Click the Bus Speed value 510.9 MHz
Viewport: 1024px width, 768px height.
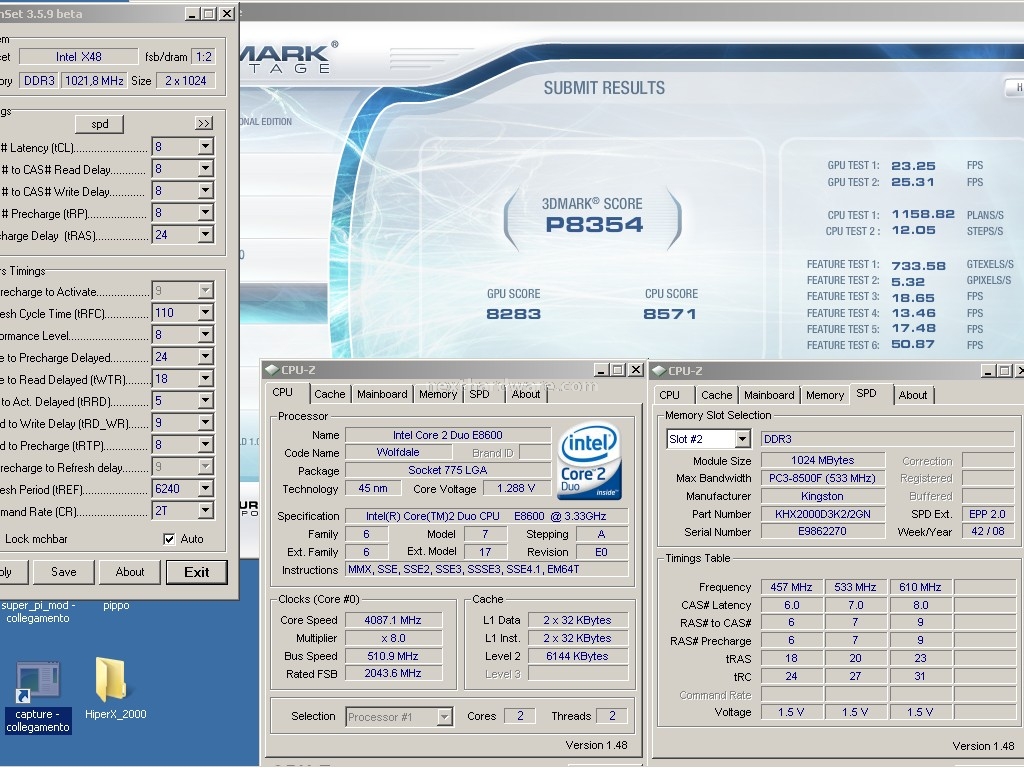coord(393,656)
